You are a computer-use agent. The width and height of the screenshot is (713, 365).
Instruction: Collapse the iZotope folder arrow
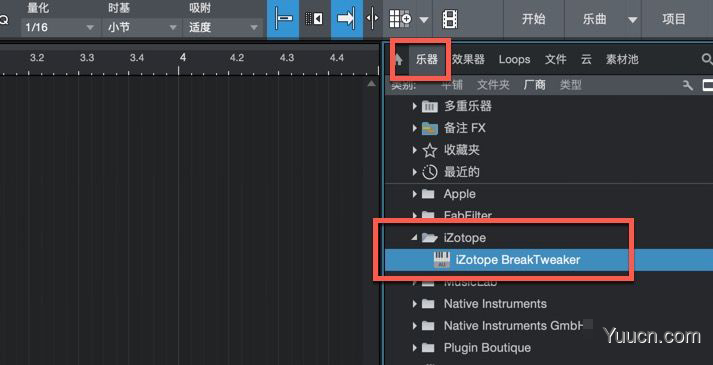(414, 238)
